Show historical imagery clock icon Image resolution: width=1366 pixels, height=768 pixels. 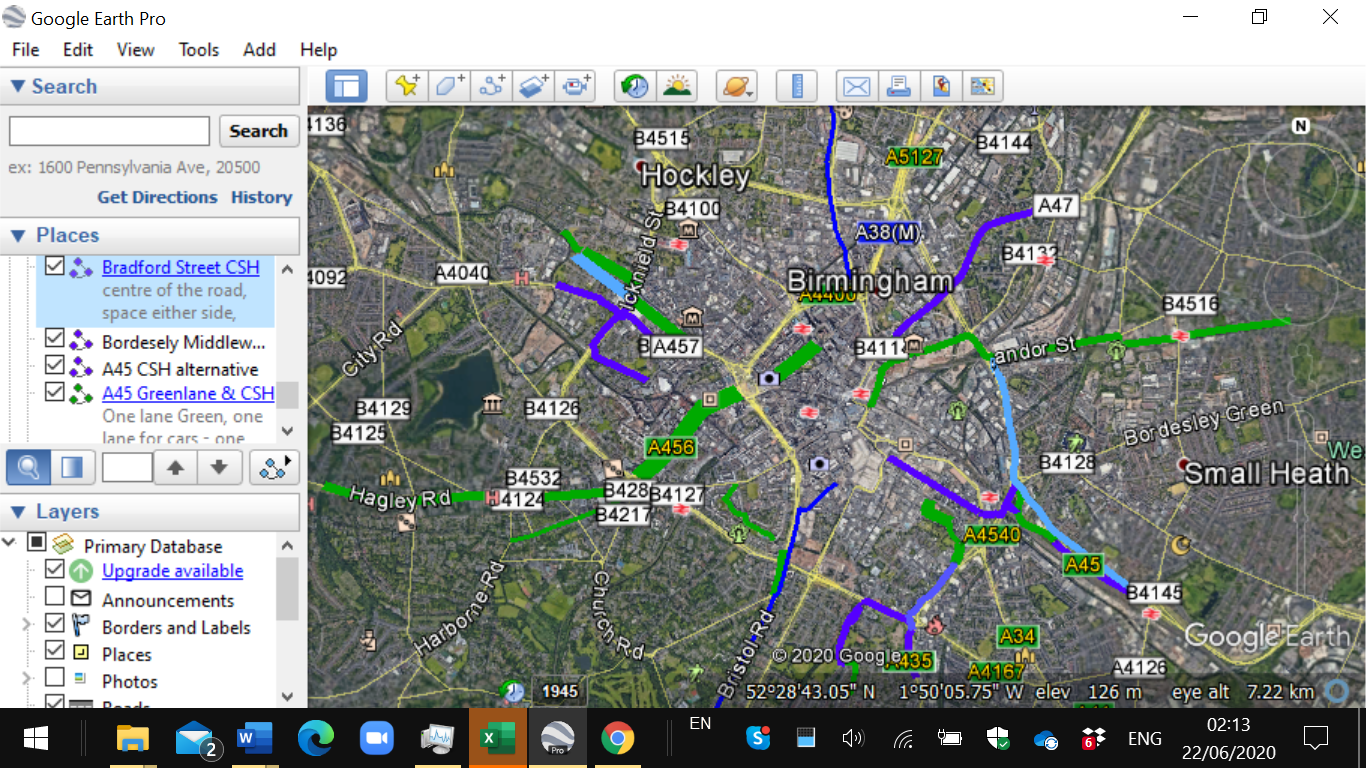tap(634, 86)
